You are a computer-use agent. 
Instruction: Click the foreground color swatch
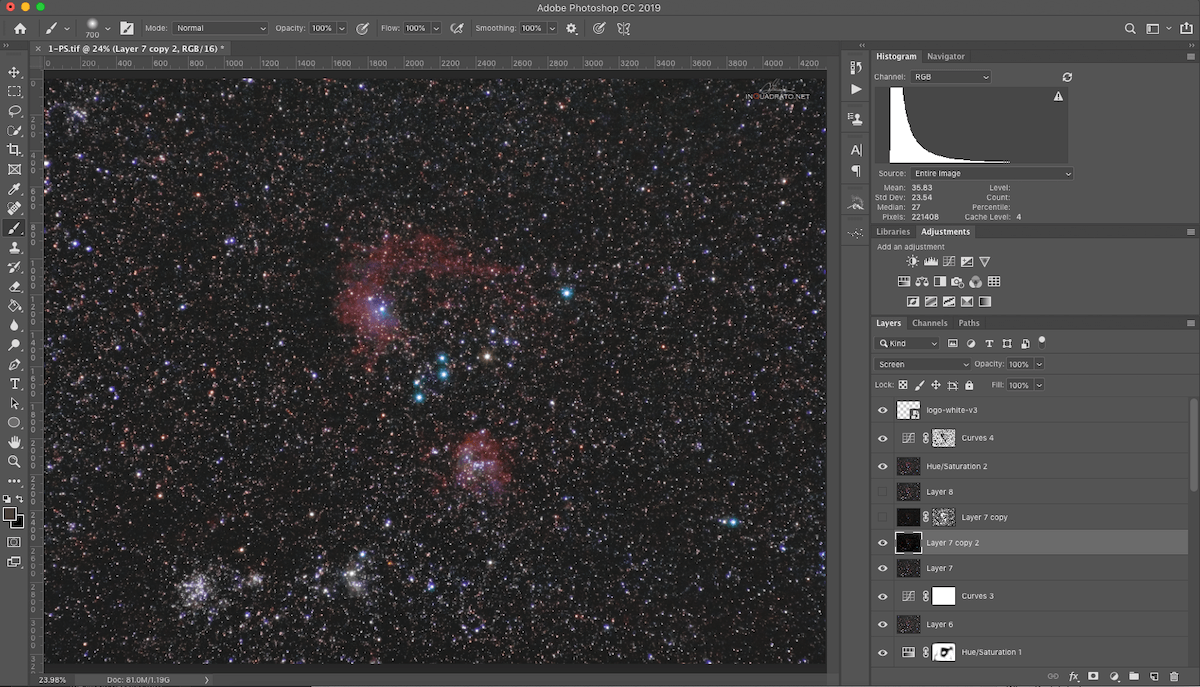click(x=10, y=515)
